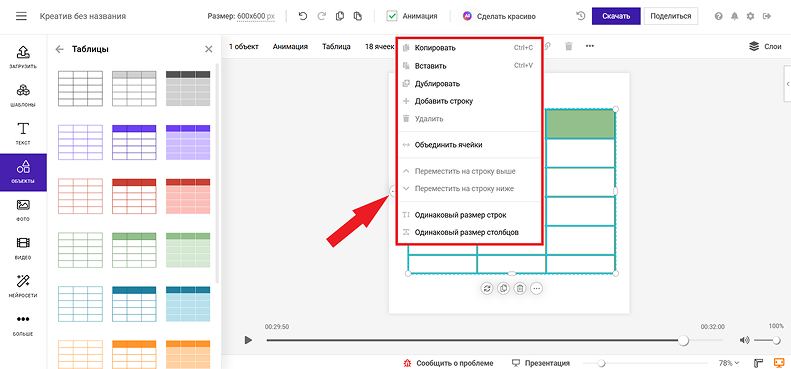Open the hamburger main menu
The width and height of the screenshot is (791, 369).
tap(21, 16)
